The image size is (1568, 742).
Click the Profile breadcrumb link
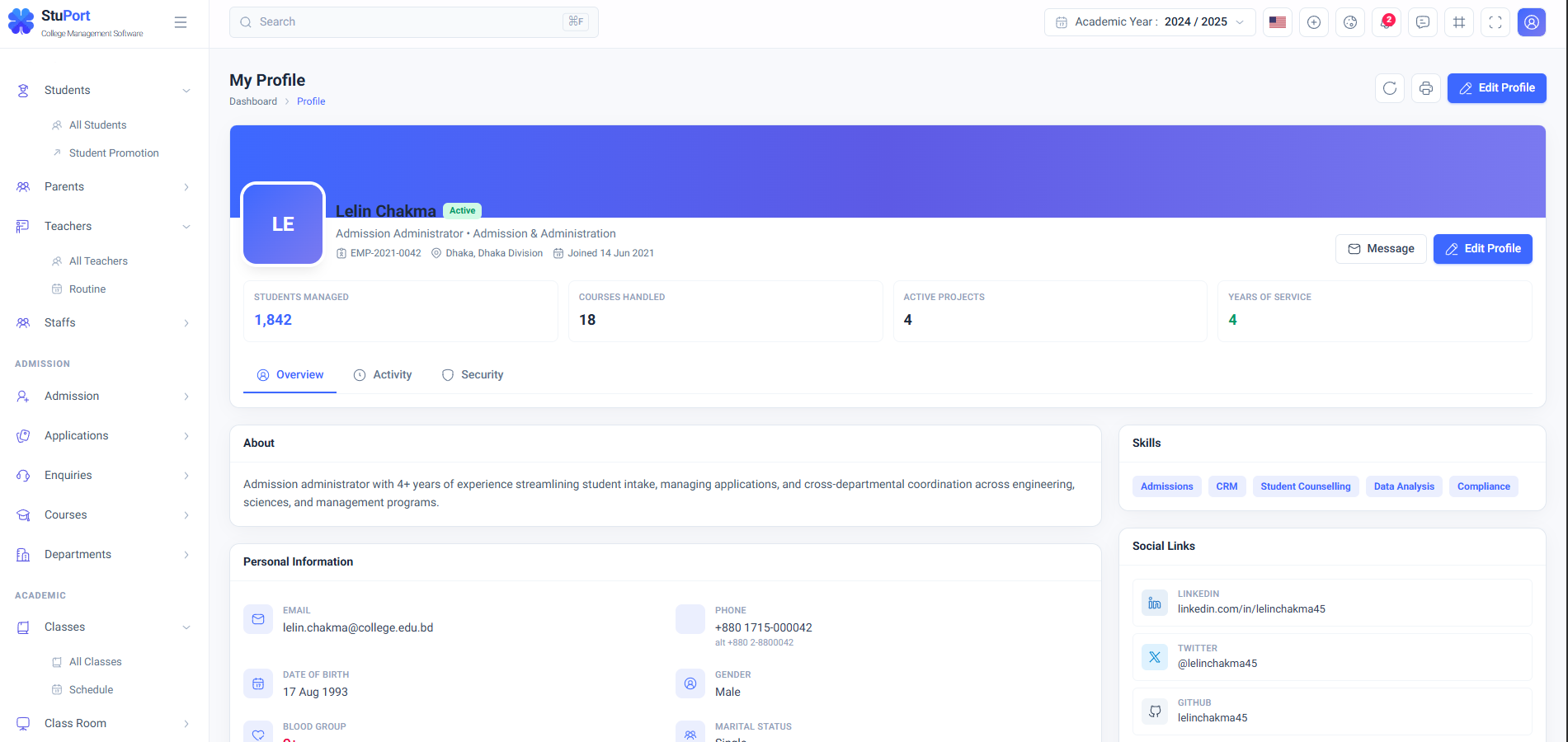tap(311, 101)
